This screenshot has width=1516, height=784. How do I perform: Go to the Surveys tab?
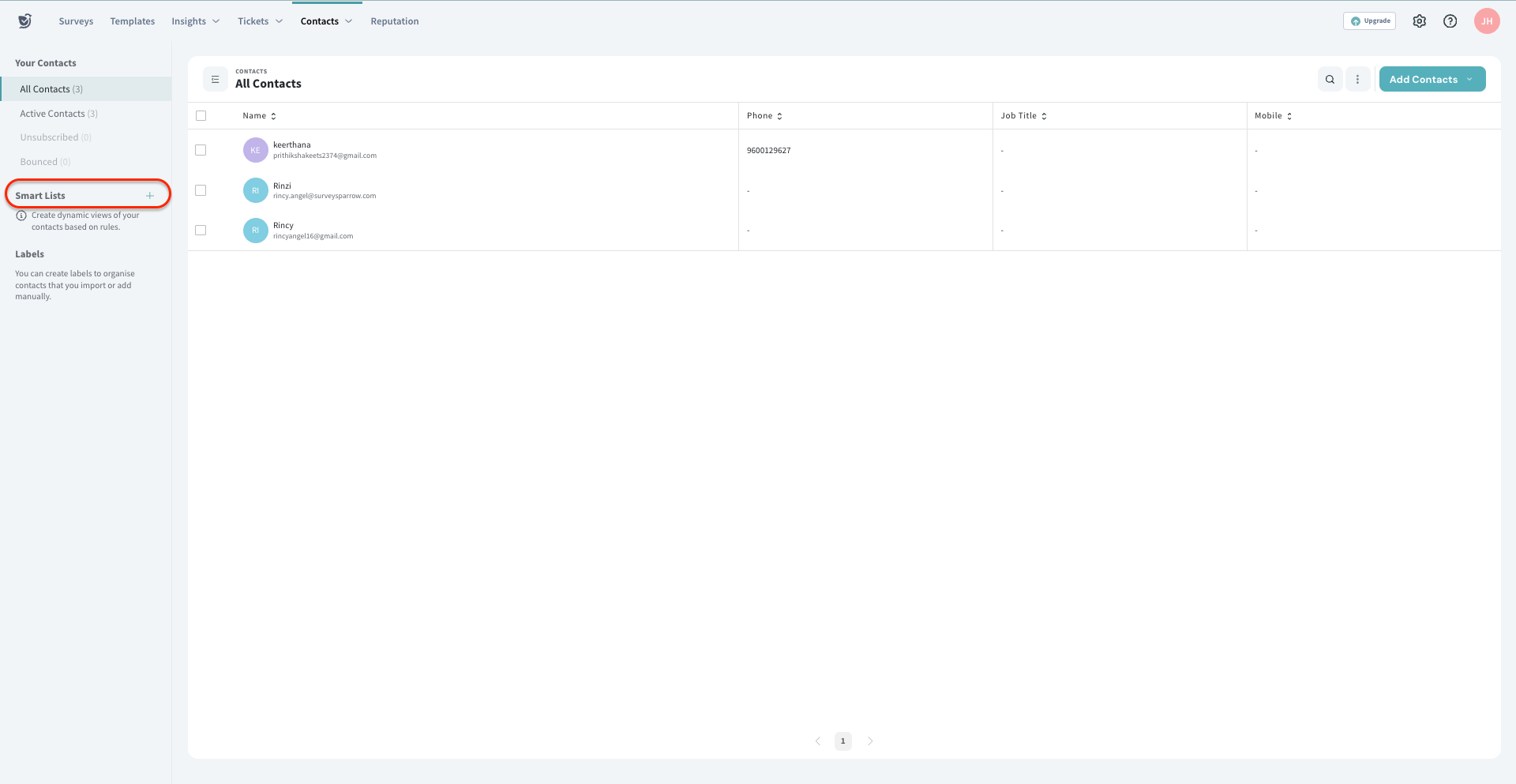76,21
